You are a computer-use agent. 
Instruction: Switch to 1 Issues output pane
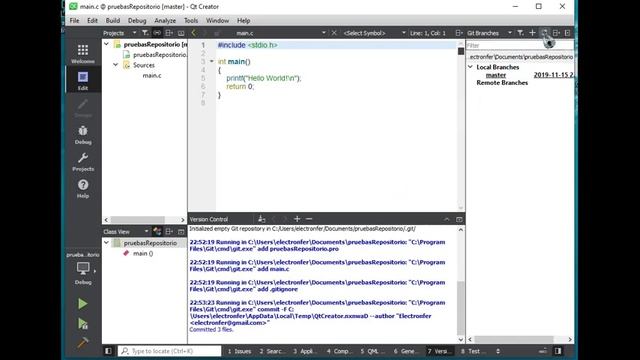[x=239, y=351]
